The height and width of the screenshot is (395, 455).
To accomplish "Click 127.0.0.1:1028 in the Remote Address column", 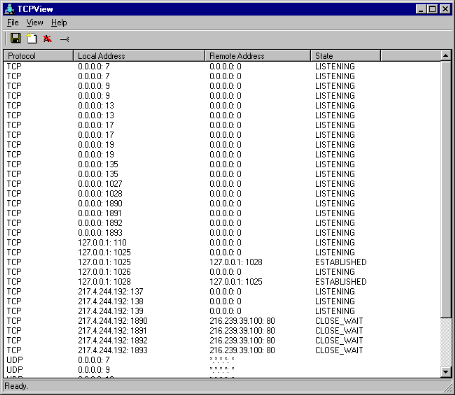I will click(236, 262).
